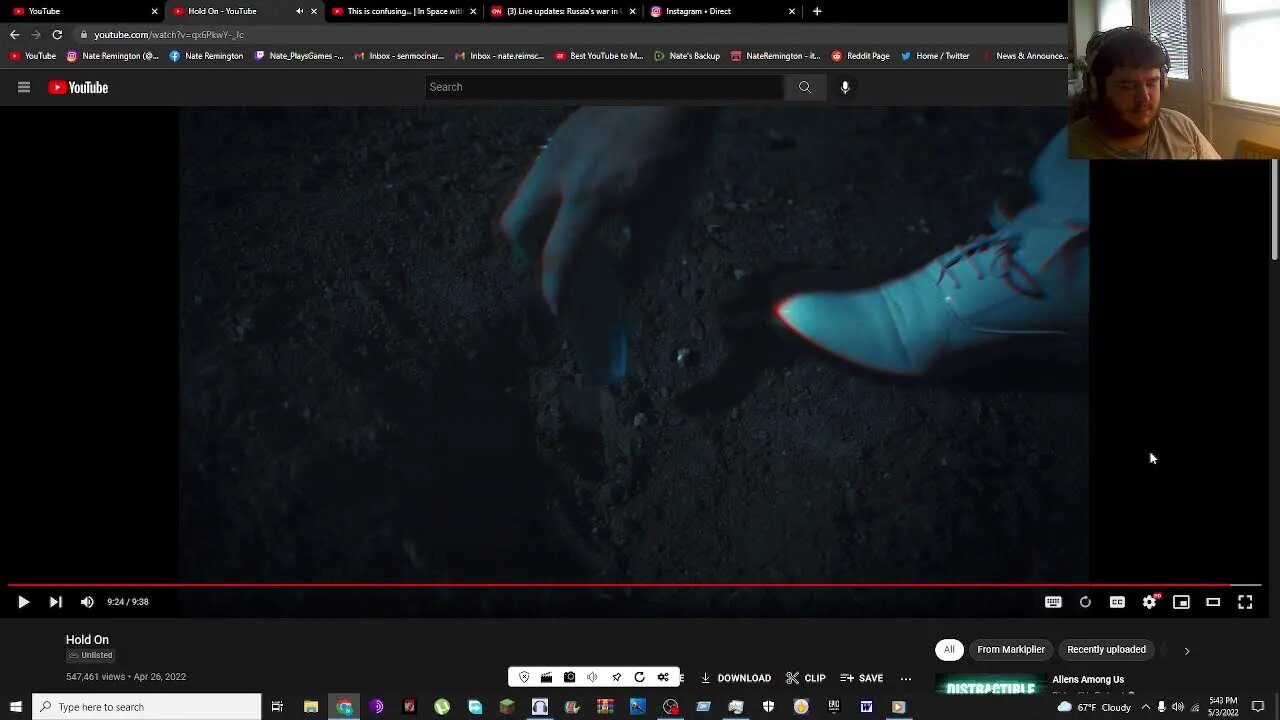Open the video player settings gear
This screenshot has width=1280, height=720.
[x=1149, y=602]
